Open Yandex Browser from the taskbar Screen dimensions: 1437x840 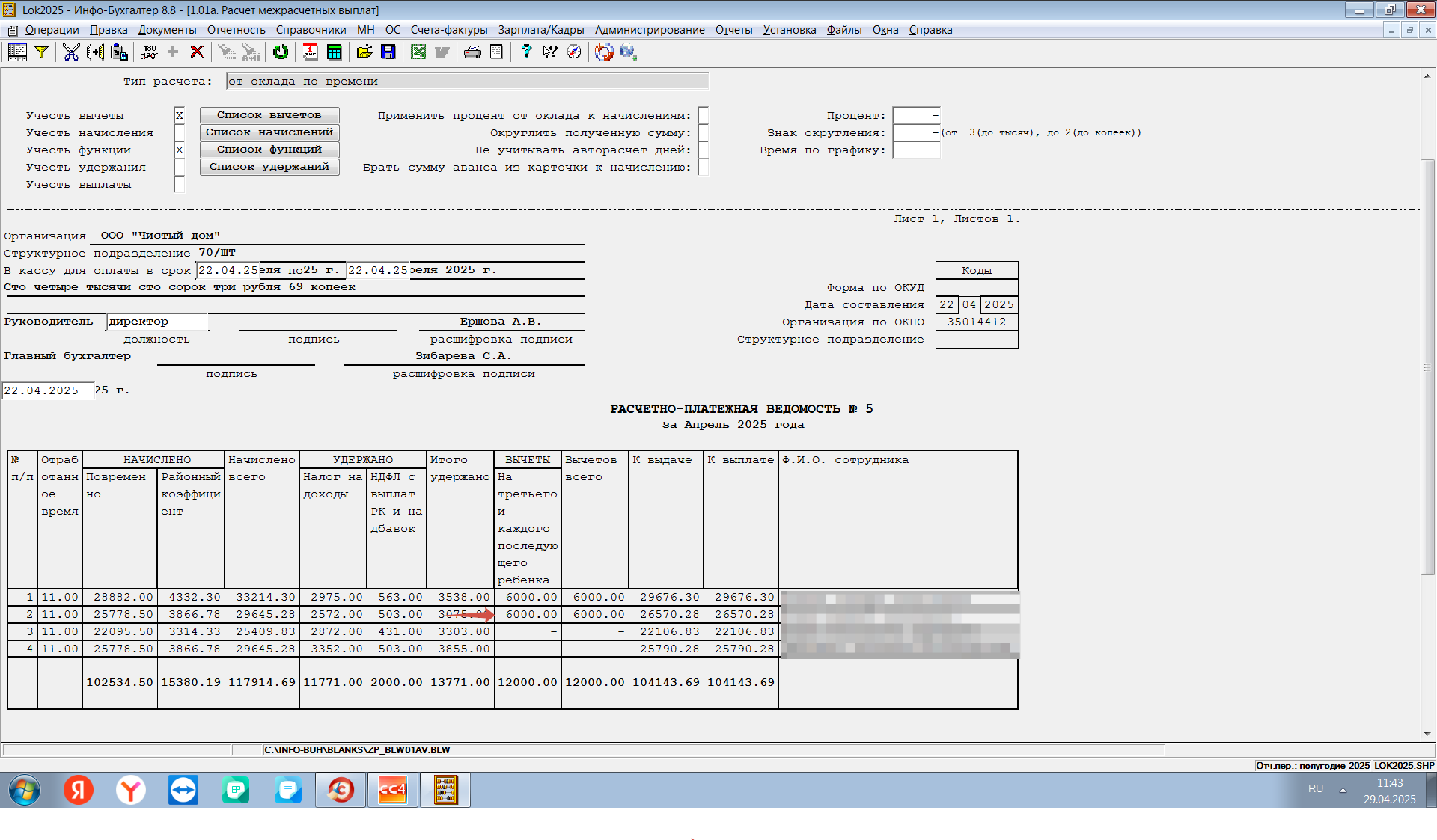(131, 790)
